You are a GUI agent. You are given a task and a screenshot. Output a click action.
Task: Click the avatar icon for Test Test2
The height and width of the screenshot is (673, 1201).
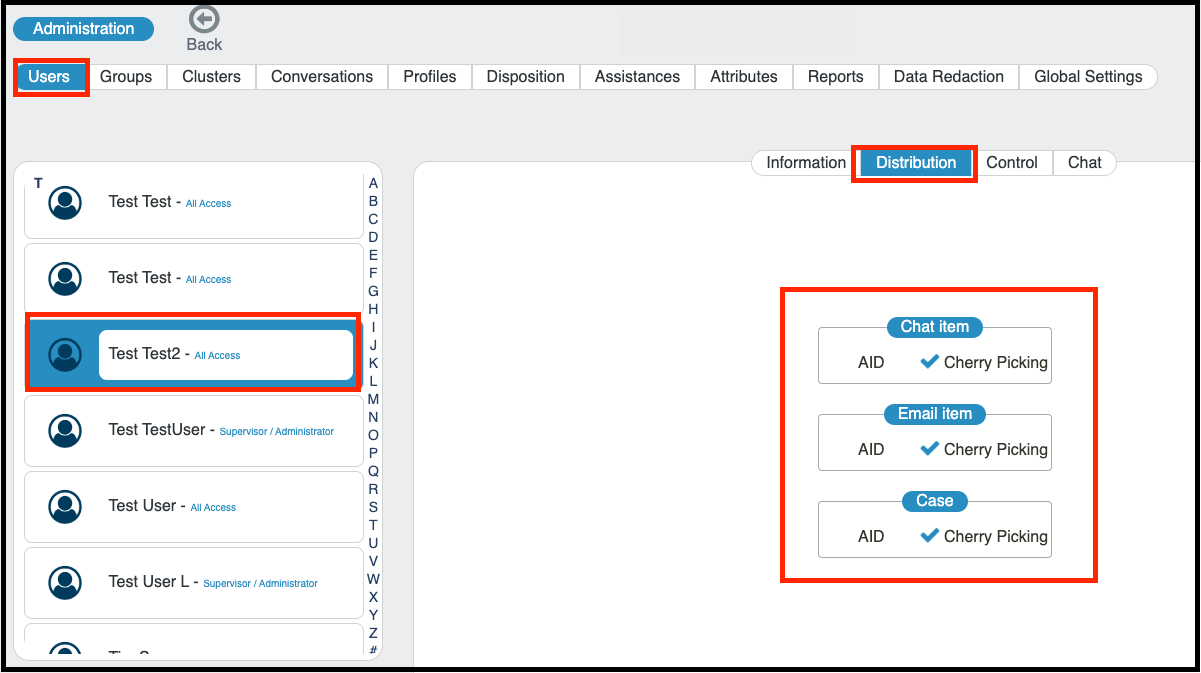[64, 353]
